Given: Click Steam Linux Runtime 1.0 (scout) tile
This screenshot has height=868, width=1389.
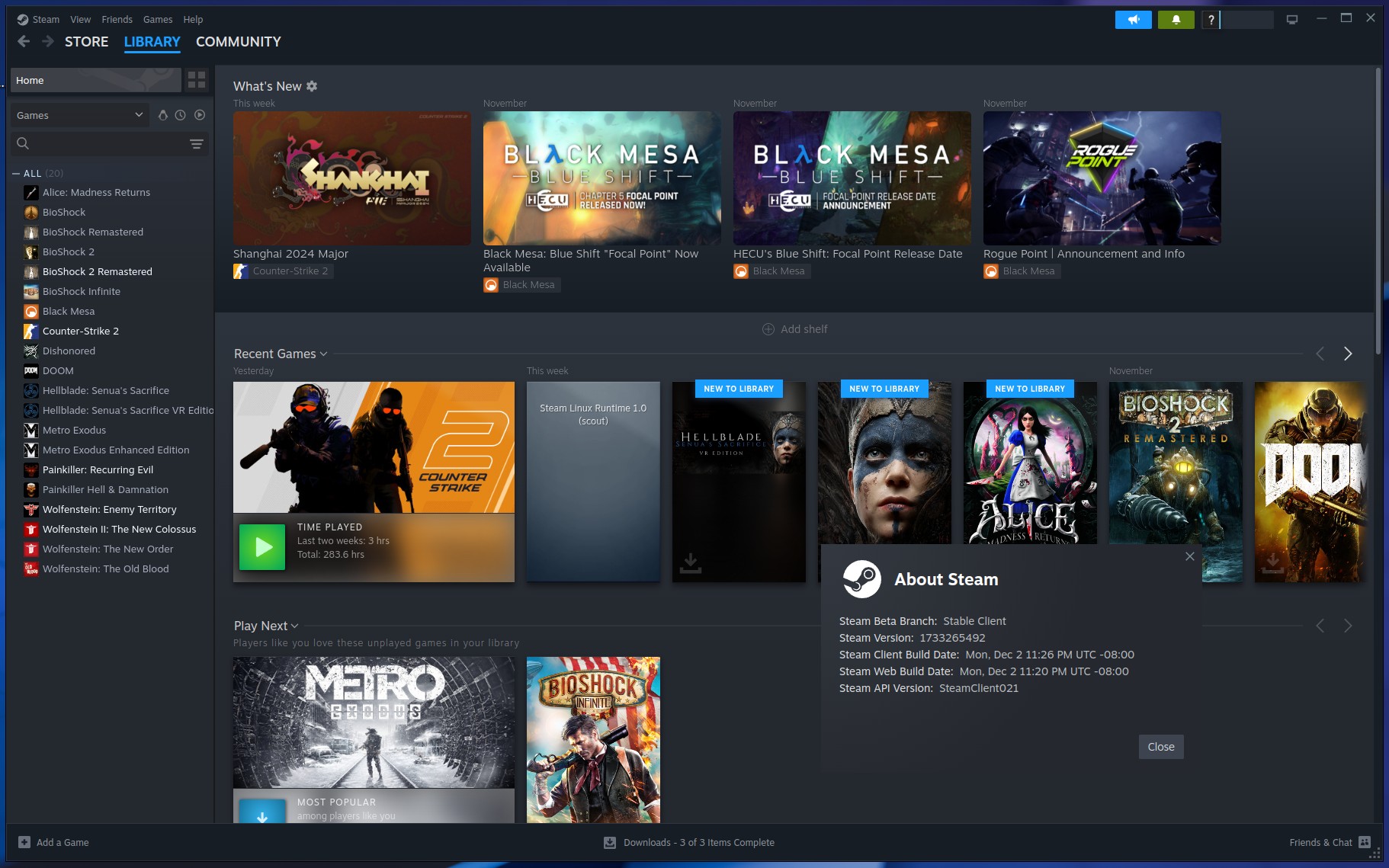Looking at the screenshot, I should [x=593, y=482].
